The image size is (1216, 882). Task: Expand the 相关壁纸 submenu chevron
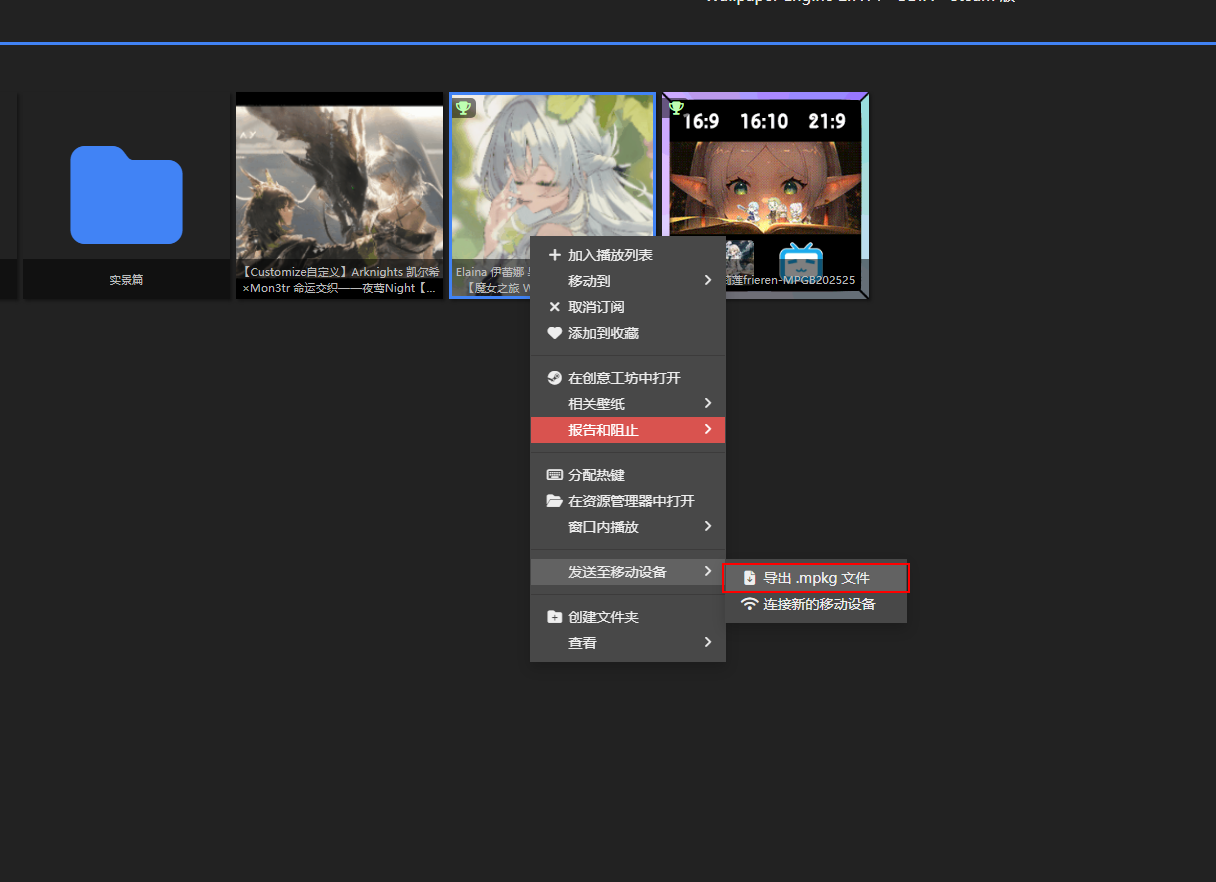point(708,403)
